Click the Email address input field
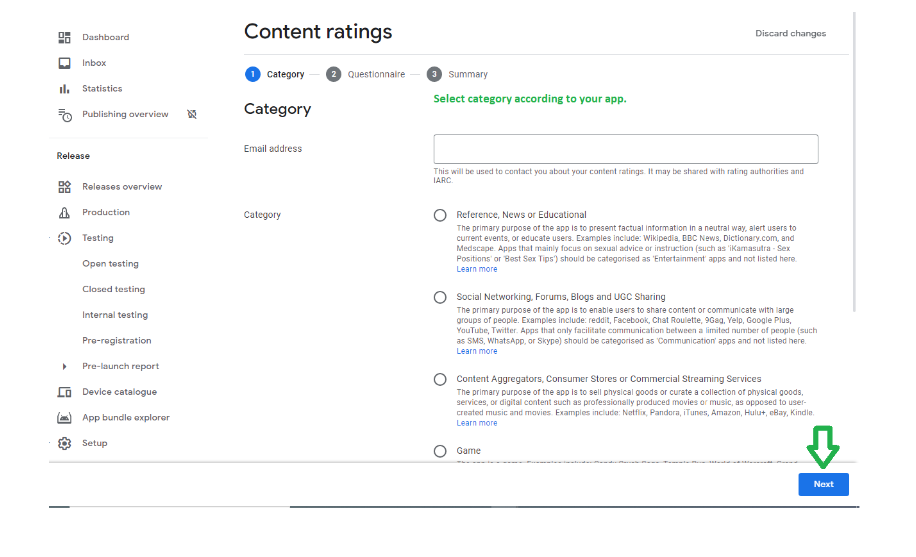 pos(626,149)
